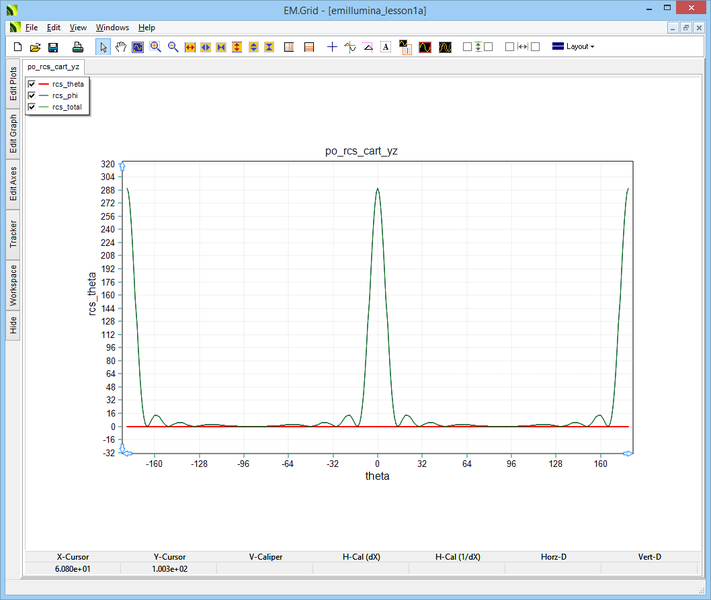Hide the rcs_total plot via checkbox
Image resolution: width=711 pixels, height=600 pixels.
click(x=32, y=106)
